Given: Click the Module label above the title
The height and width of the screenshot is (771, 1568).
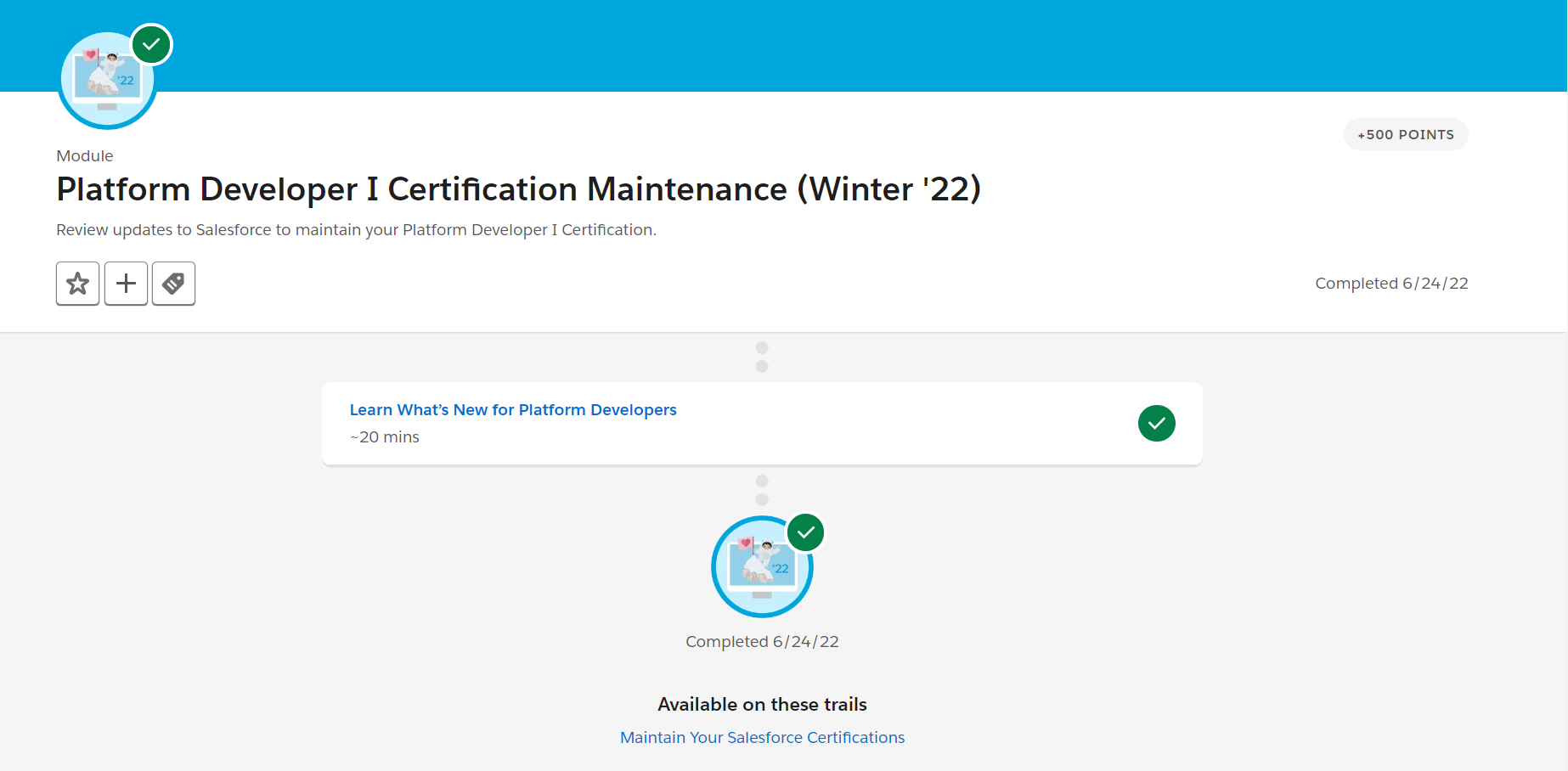Looking at the screenshot, I should click(85, 156).
